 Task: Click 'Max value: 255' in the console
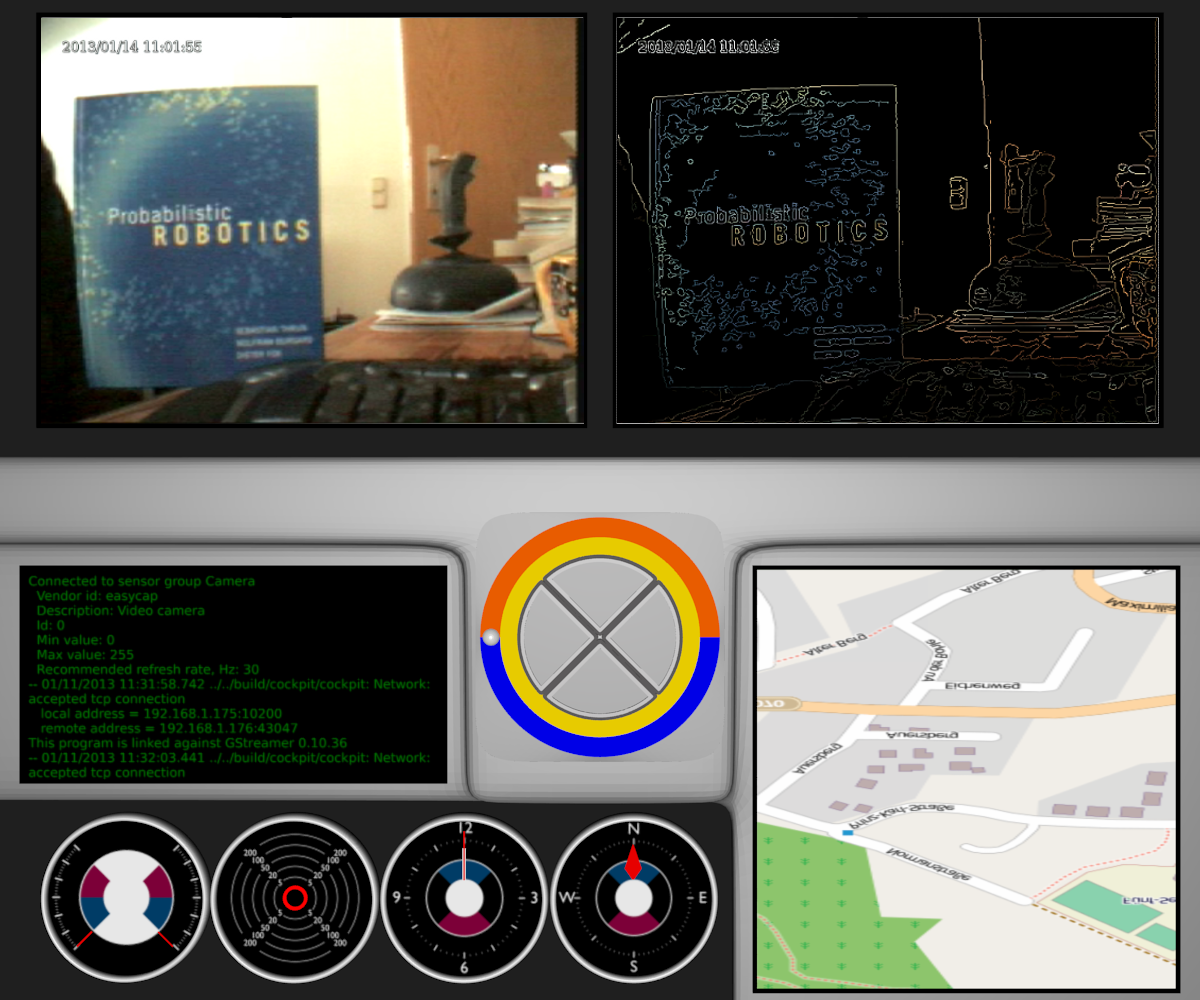click(x=82, y=654)
